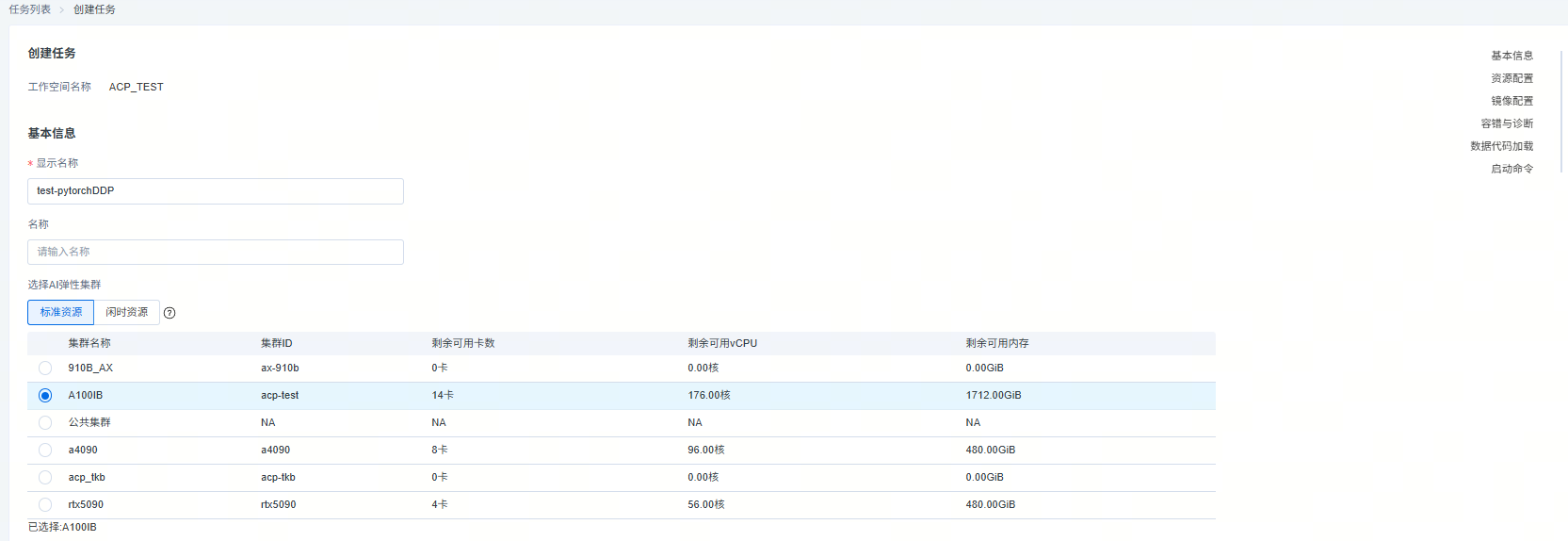Click the help question mark icon
The height and width of the screenshot is (541, 1568).
click(x=170, y=313)
